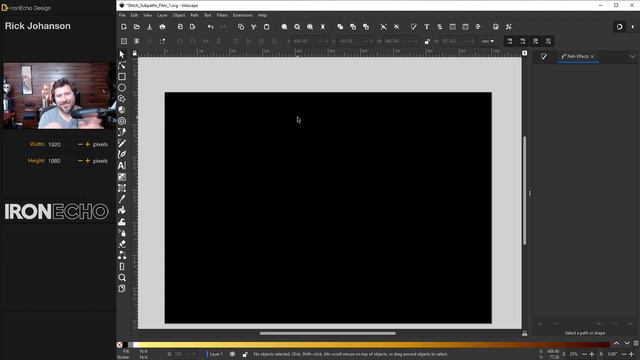
Task: Select the Paint bucket tool
Action: (x=122, y=211)
